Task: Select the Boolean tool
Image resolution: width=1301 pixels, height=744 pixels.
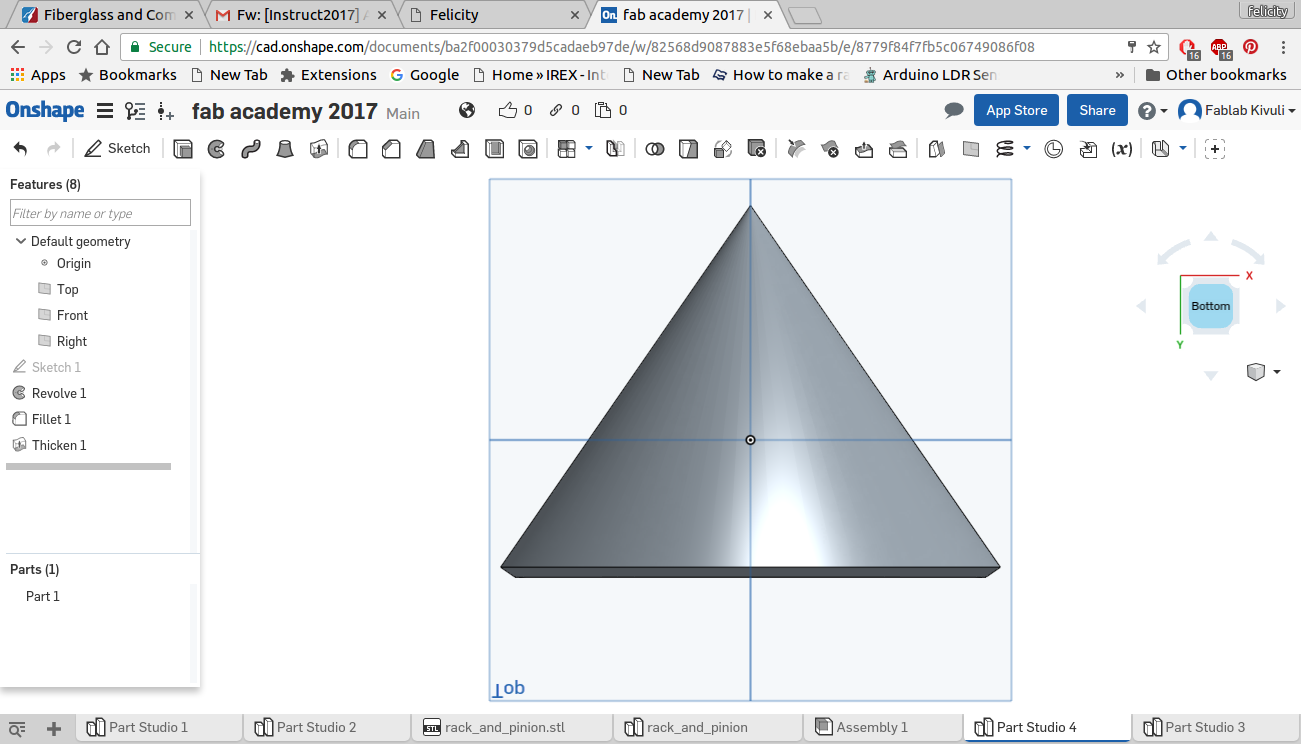Action: click(655, 149)
